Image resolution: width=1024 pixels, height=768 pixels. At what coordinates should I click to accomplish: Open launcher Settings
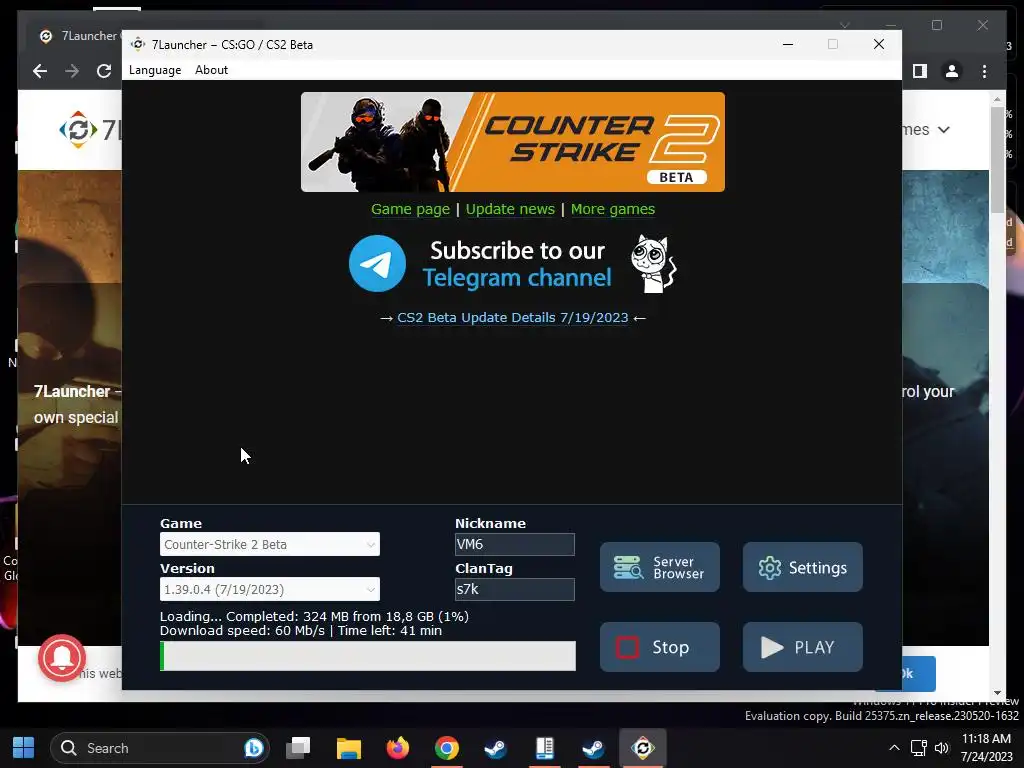pos(803,567)
